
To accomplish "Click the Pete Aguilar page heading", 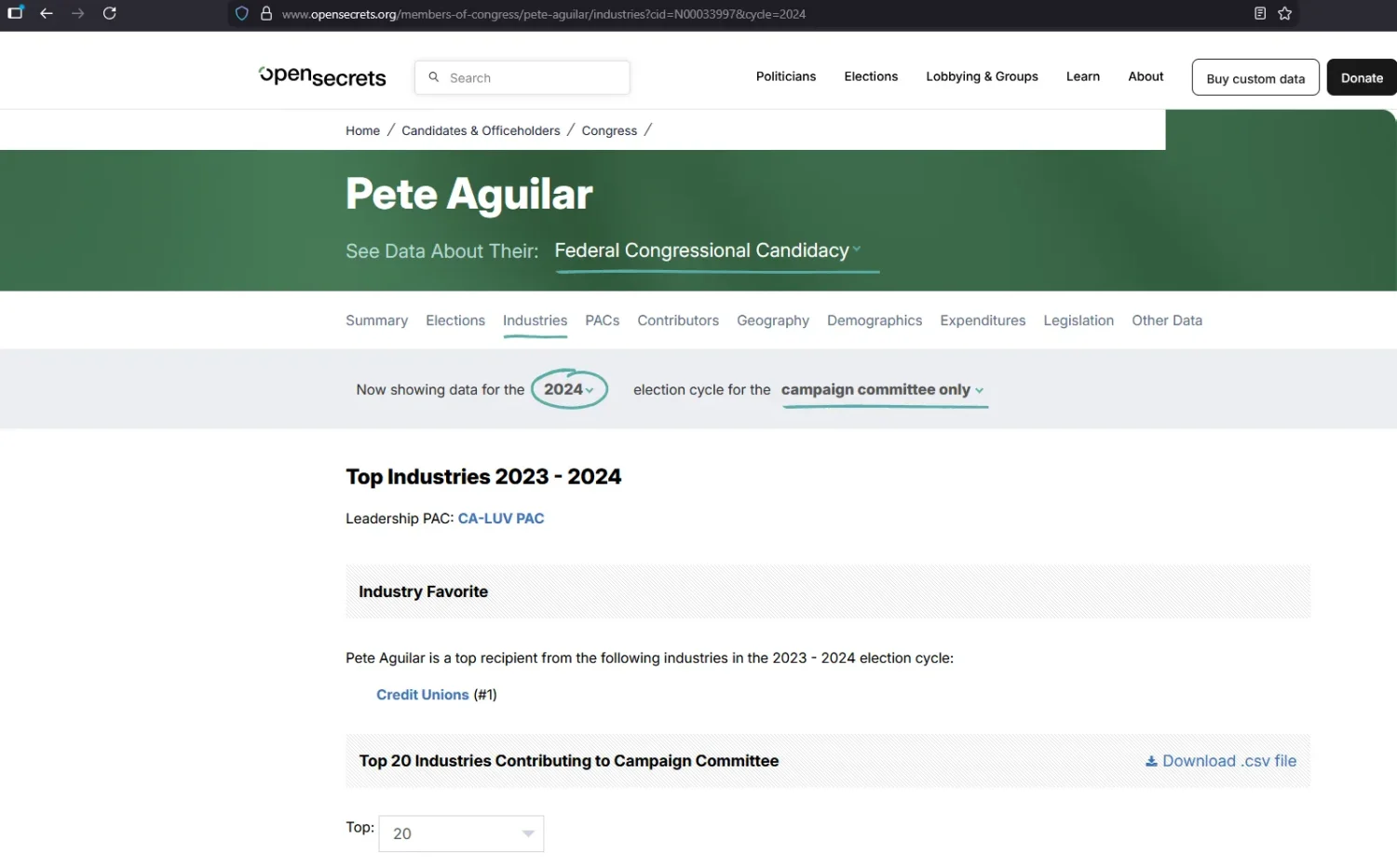I will pos(469,195).
